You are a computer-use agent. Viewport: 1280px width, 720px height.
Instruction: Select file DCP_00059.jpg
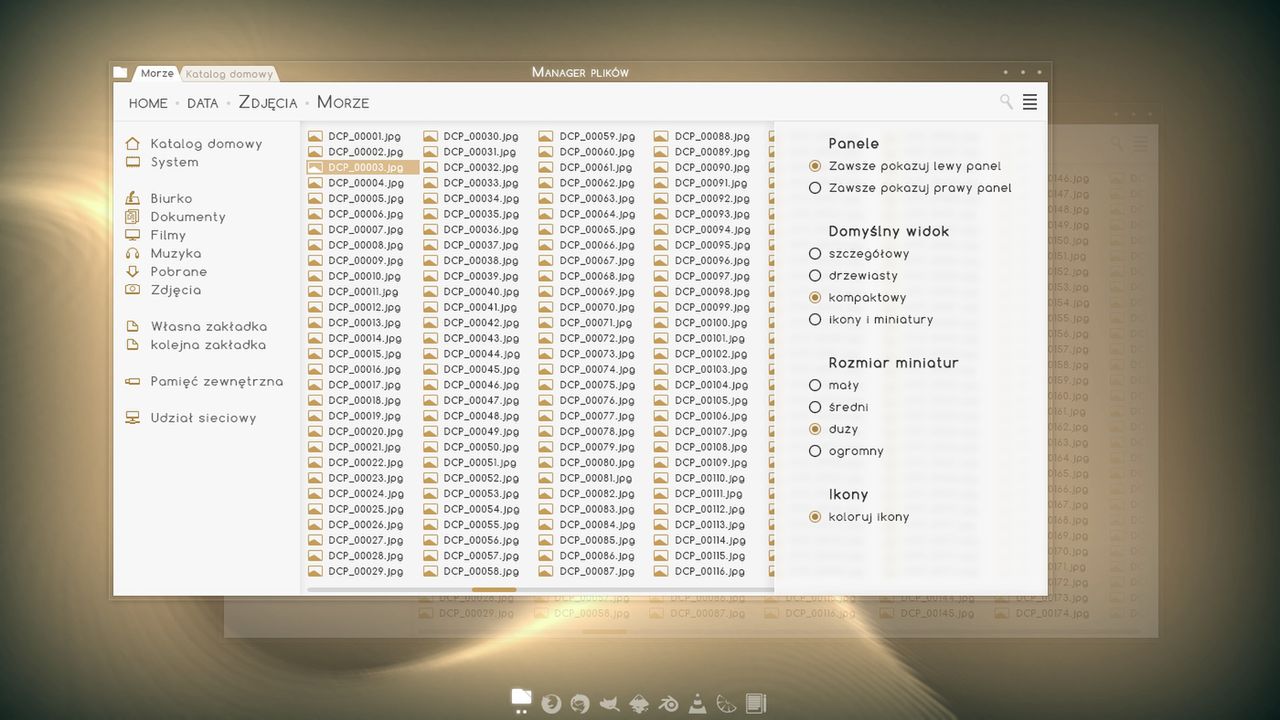[x=586, y=137]
